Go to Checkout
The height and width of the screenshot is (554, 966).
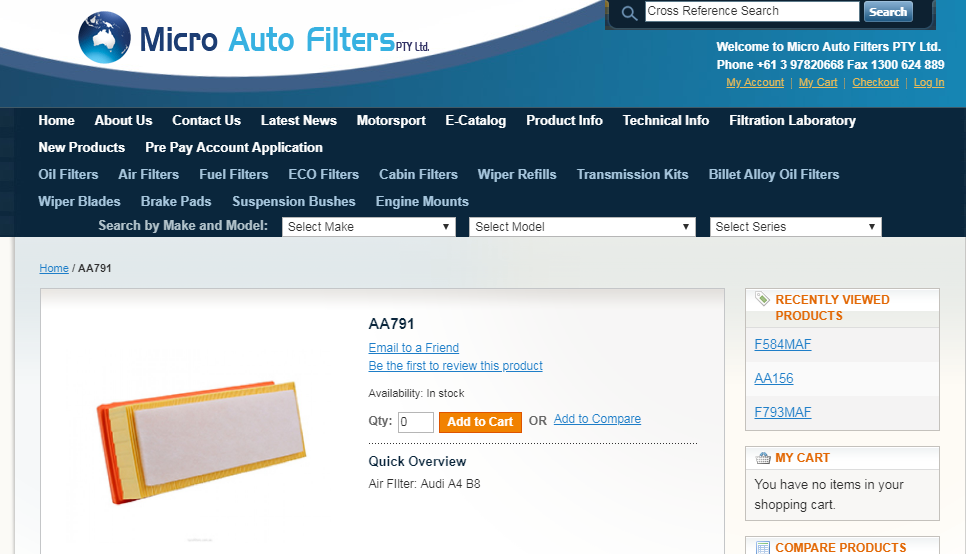coord(875,83)
